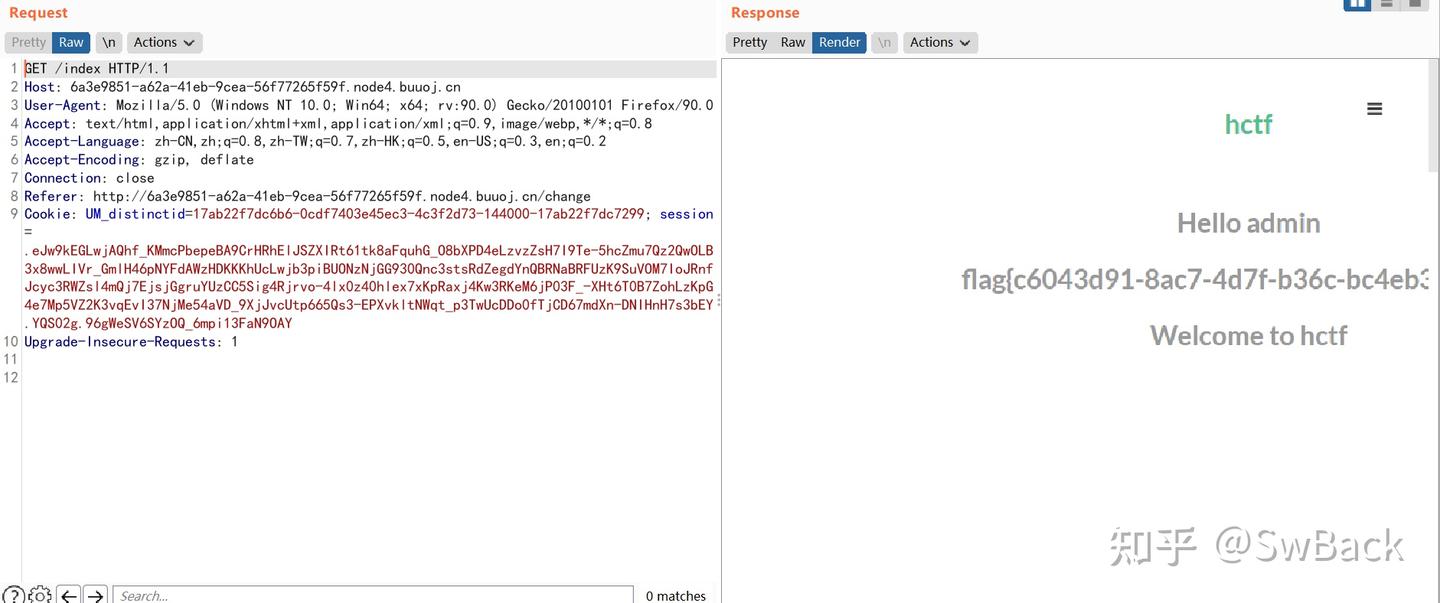Open the hamburger menu on hctf page
Image resolution: width=1440 pixels, height=603 pixels.
(x=1374, y=109)
